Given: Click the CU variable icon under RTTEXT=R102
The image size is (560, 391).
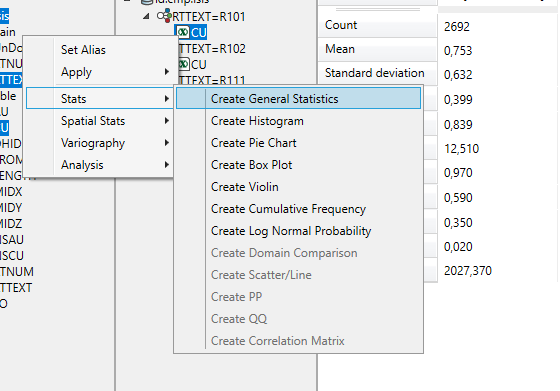Looking at the screenshot, I should 184,64.
